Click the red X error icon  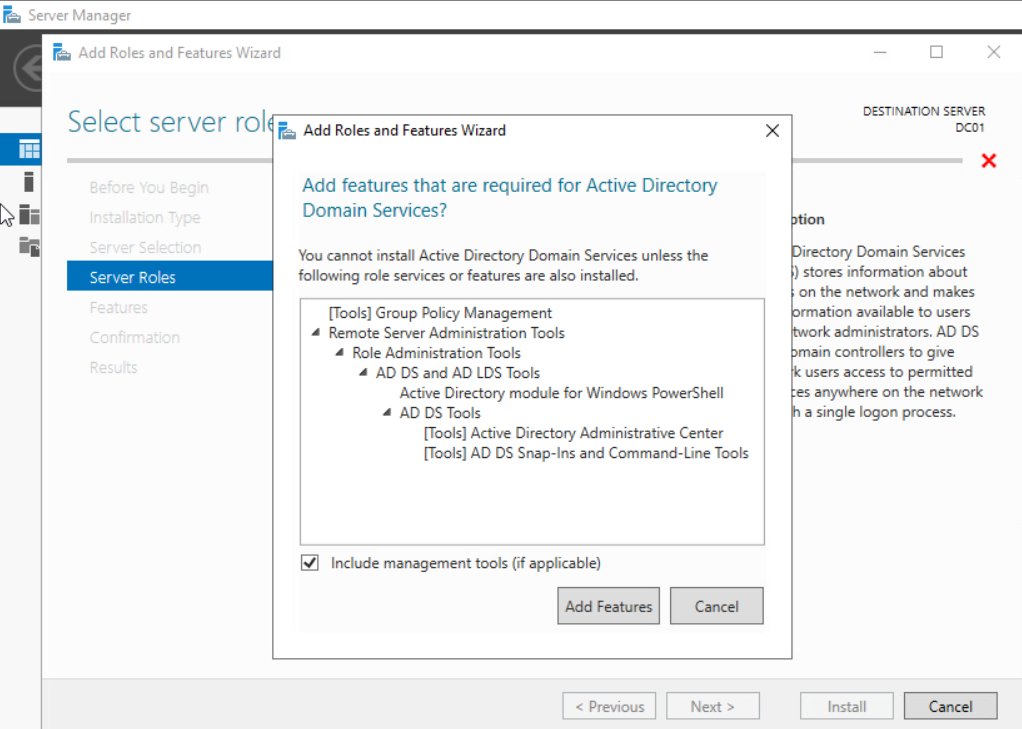(x=989, y=160)
